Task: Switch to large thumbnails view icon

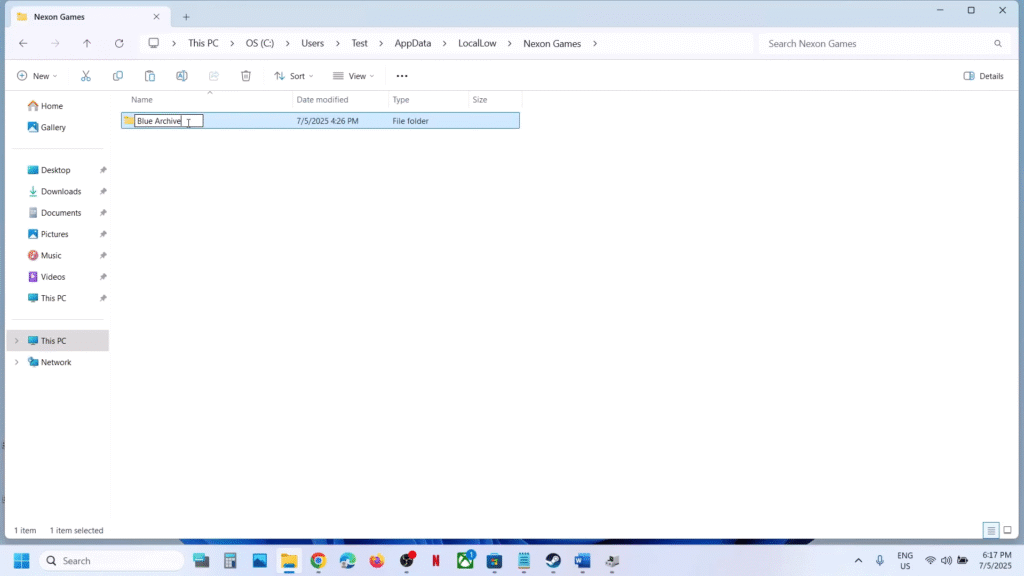Action: click(x=1008, y=530)
